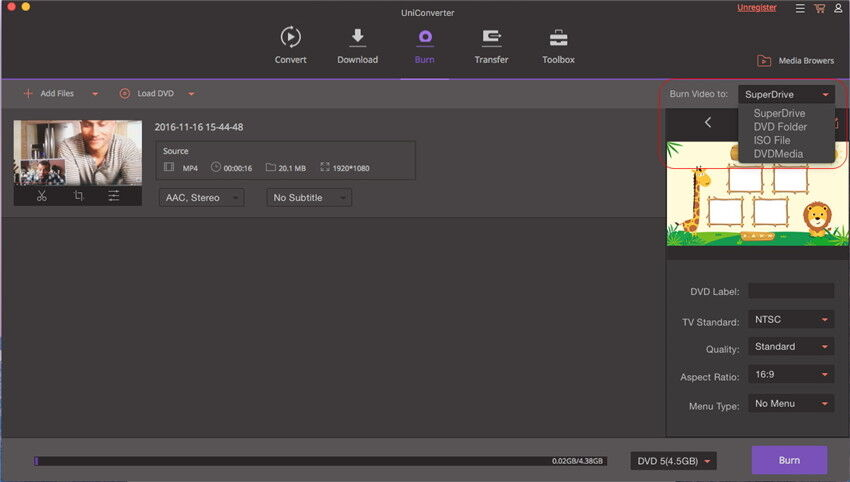Image resolution: width=850 pixels, height=482 pixels.
Task: Open the Aspect Ratio 16:9 dropdown
Action: coord(790,374)
